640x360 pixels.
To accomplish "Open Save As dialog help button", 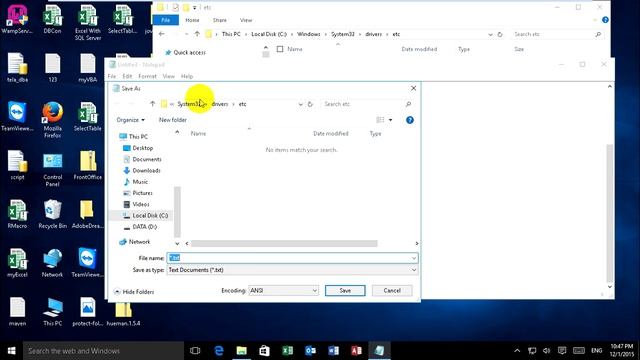I will point(410,120).
